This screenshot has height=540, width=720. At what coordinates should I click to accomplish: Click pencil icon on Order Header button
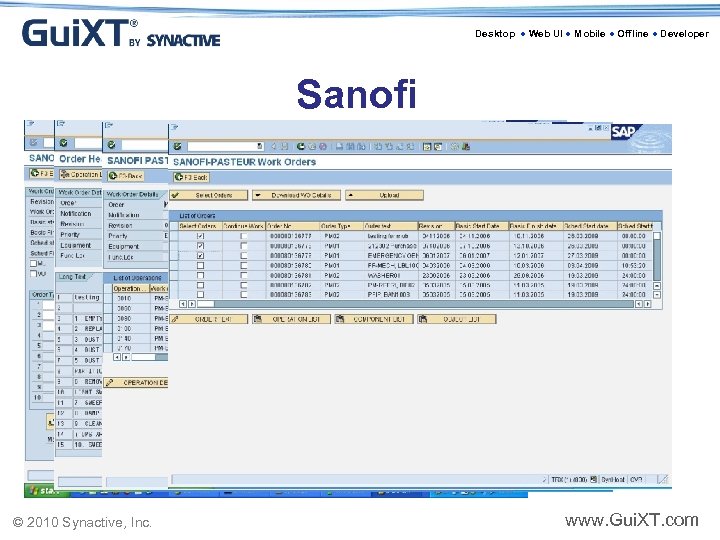175,319
